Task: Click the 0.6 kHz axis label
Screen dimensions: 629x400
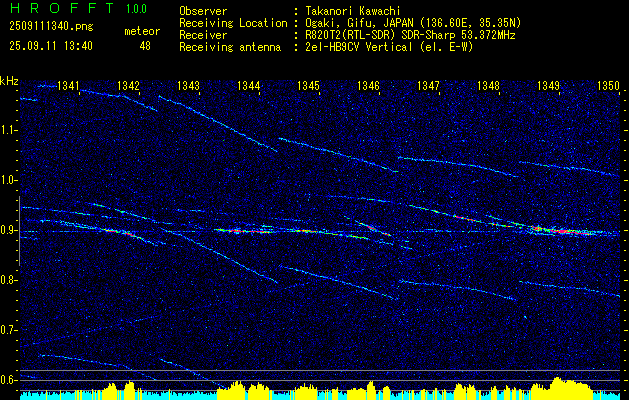Action: point(9,380)
